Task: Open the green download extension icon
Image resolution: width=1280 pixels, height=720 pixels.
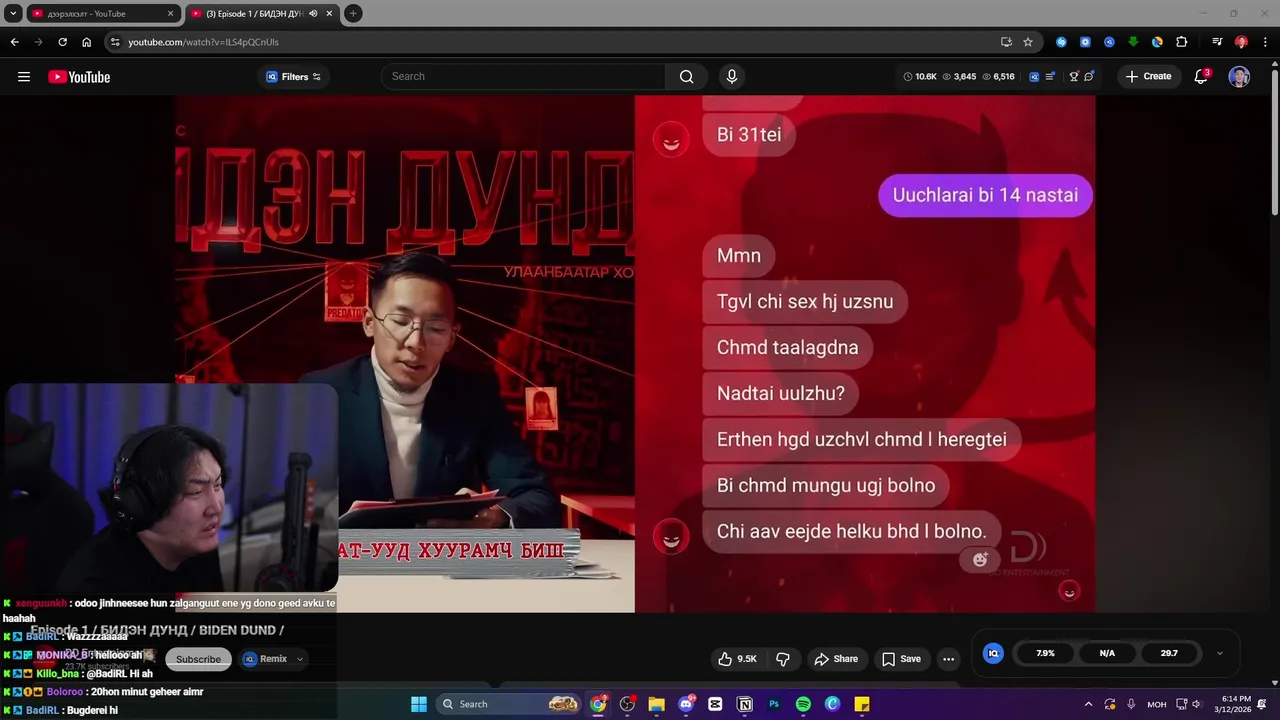Action: pyautogui.click(x=1133, y=42)
